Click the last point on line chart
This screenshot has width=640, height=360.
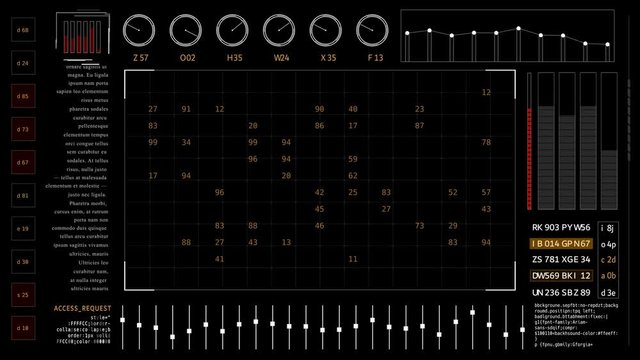point(607,44)
